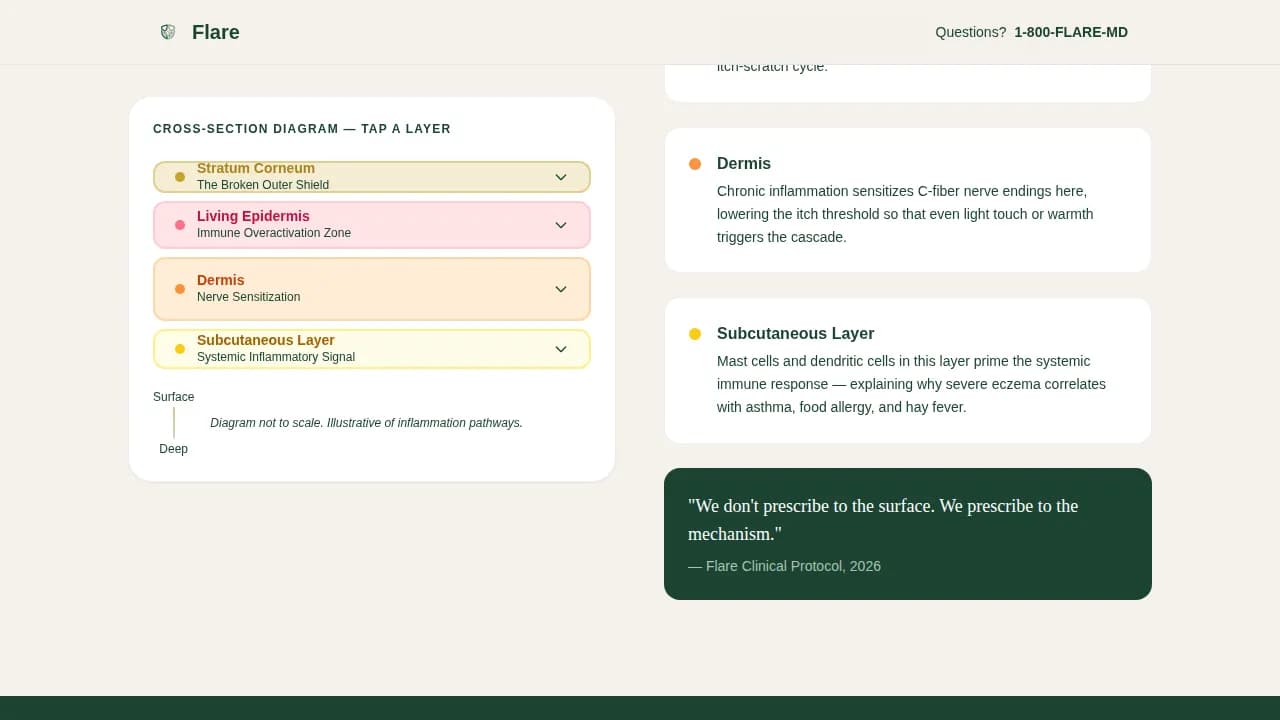This screenshot has height=720, width=1280.
Task: Click 'Nerve Sensitization' subtitle
Action: [x=249, y=297]
